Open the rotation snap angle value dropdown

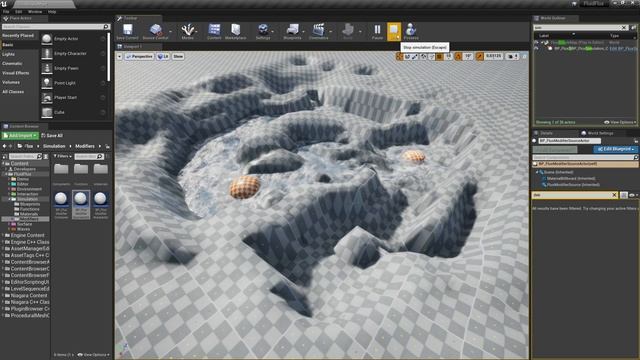(x=468, y=56)
